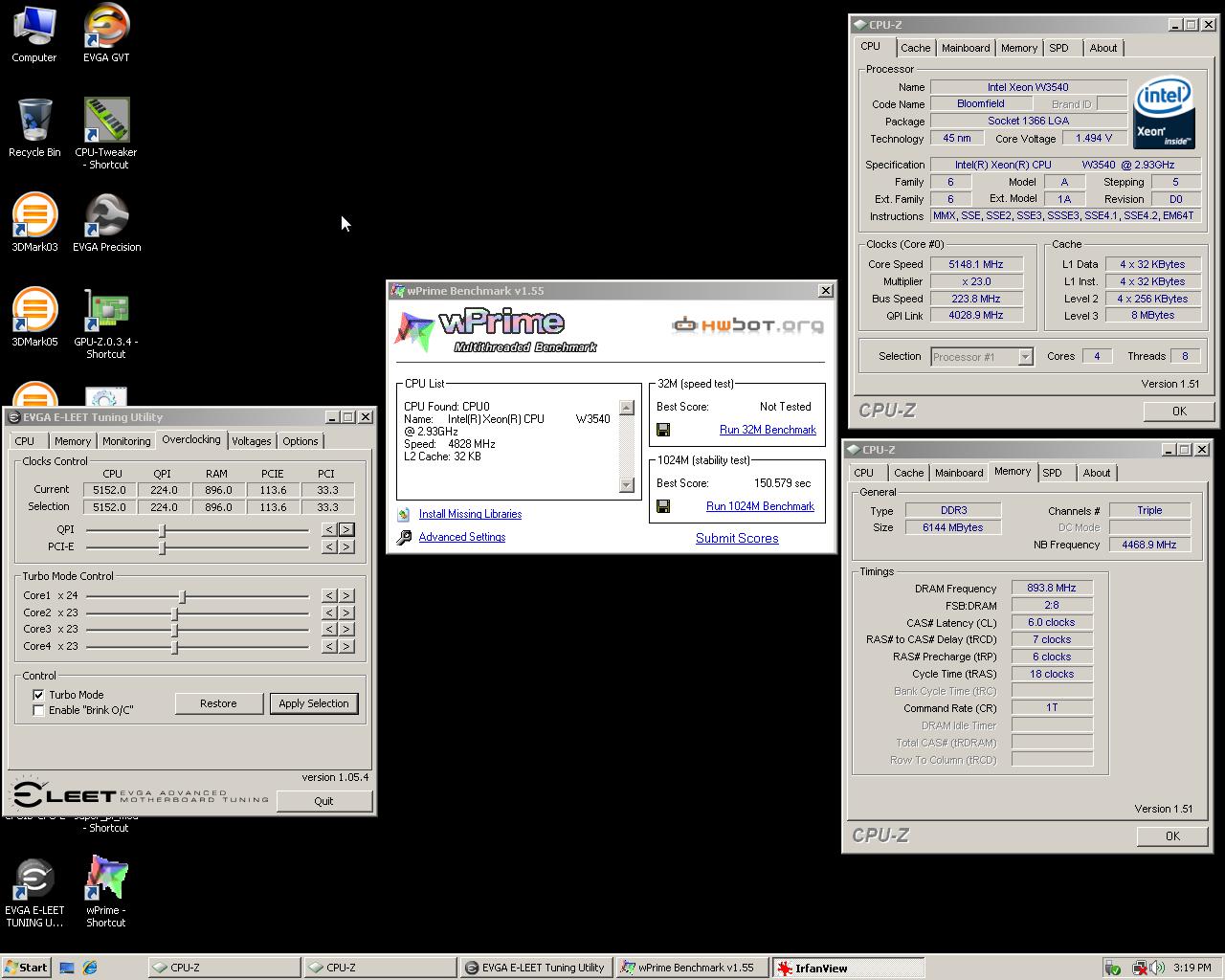Increase the Core3 multiplier with the right arrow
Image resolution: width=1225 pixels, height=980 pixels.
click(345, 630)
